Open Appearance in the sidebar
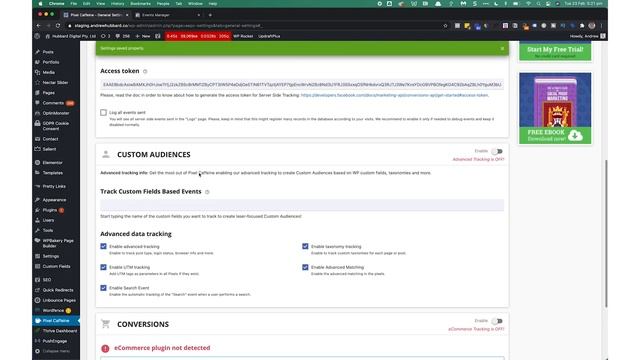The image size is (640, 360). pyautogui.click(x=54, y=200)
